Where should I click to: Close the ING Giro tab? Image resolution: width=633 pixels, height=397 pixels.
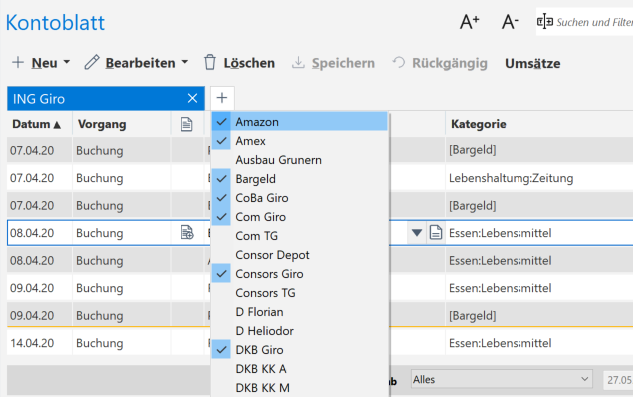point(193,98)
